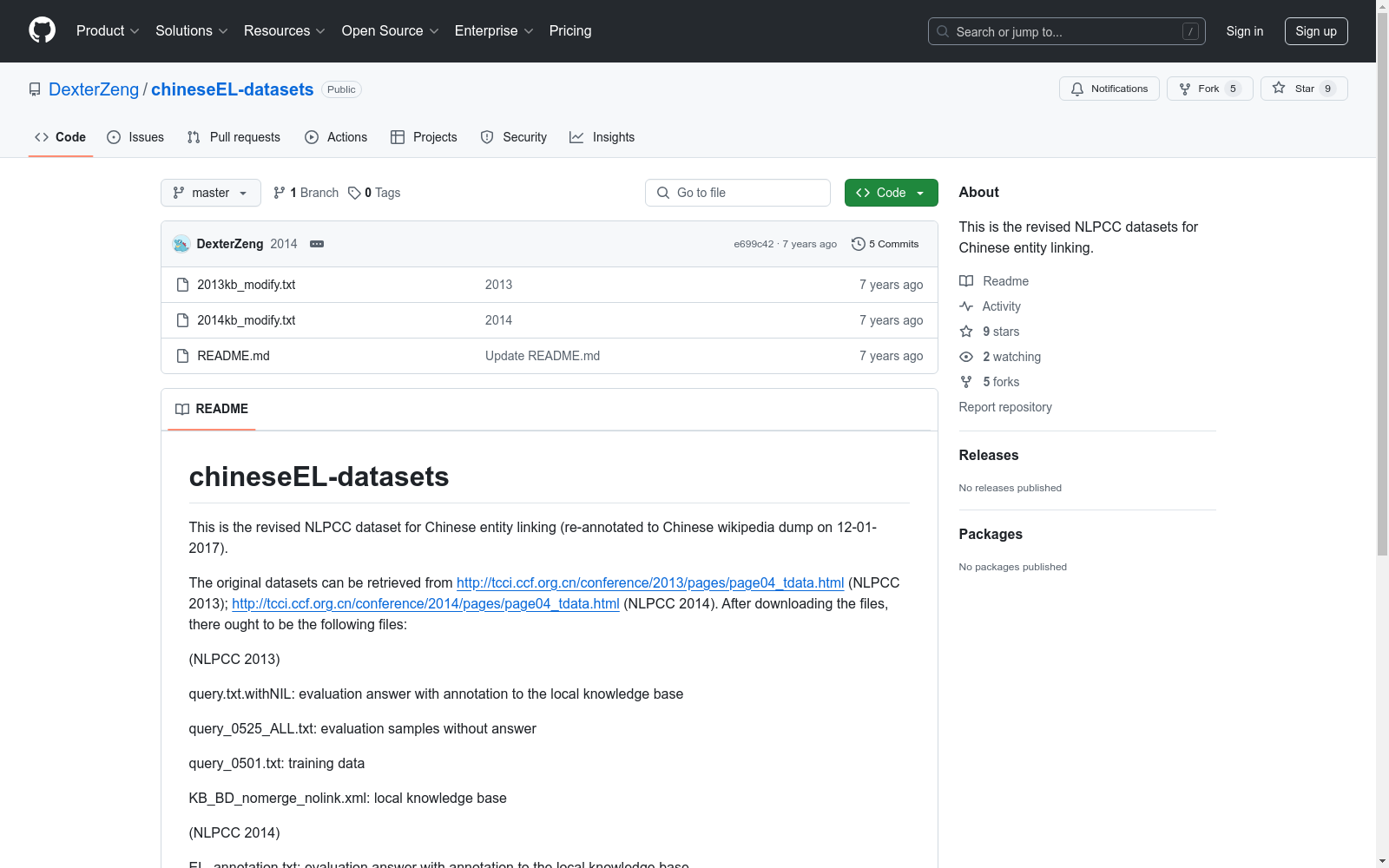Switch to the Pull requests tab
This screenshot has height=868, width=1389.
pyautogui.click(x=234, y=137)
